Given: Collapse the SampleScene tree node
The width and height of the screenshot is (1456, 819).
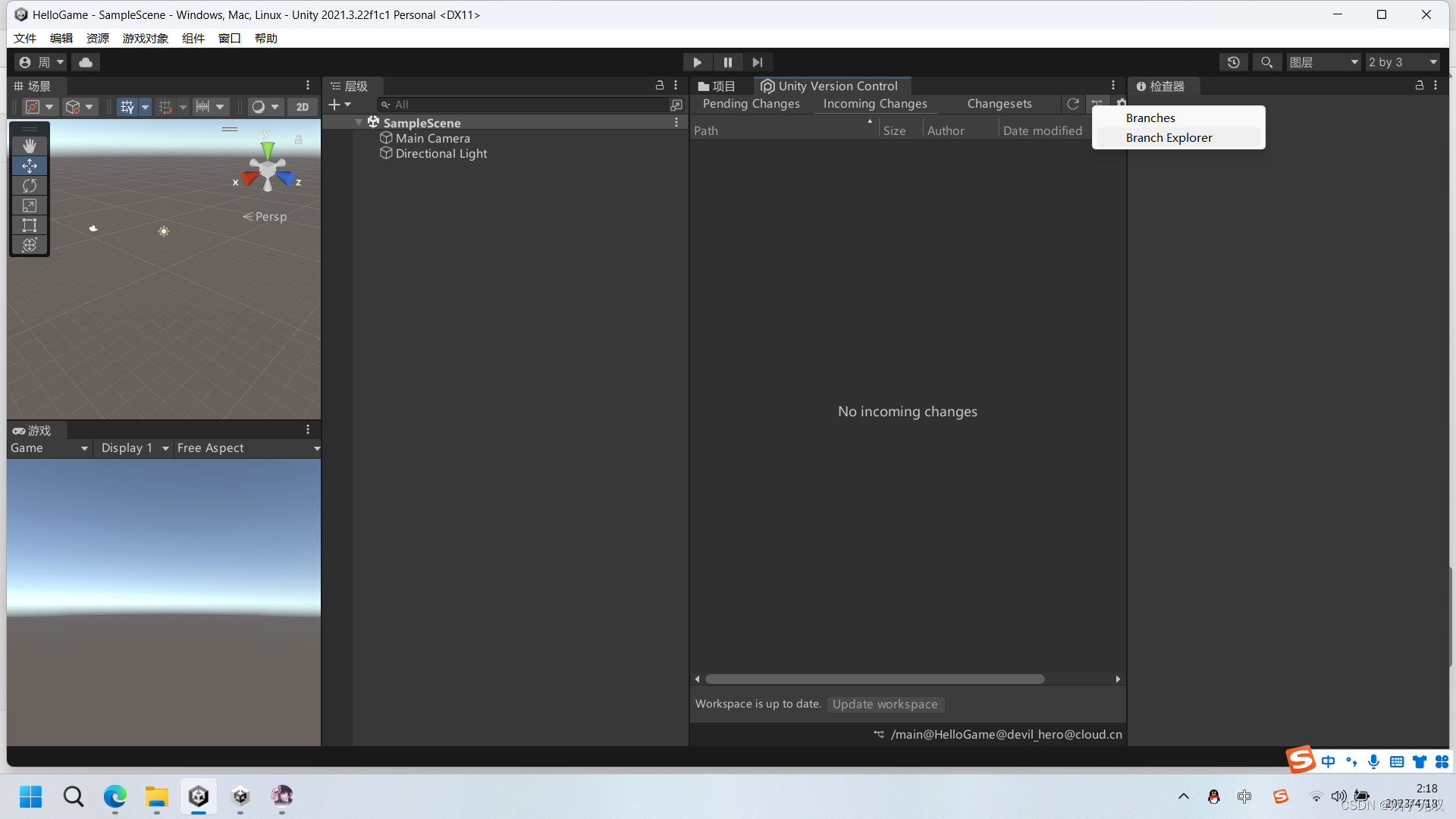Looking at the screenshot, I should pos(359,123).
